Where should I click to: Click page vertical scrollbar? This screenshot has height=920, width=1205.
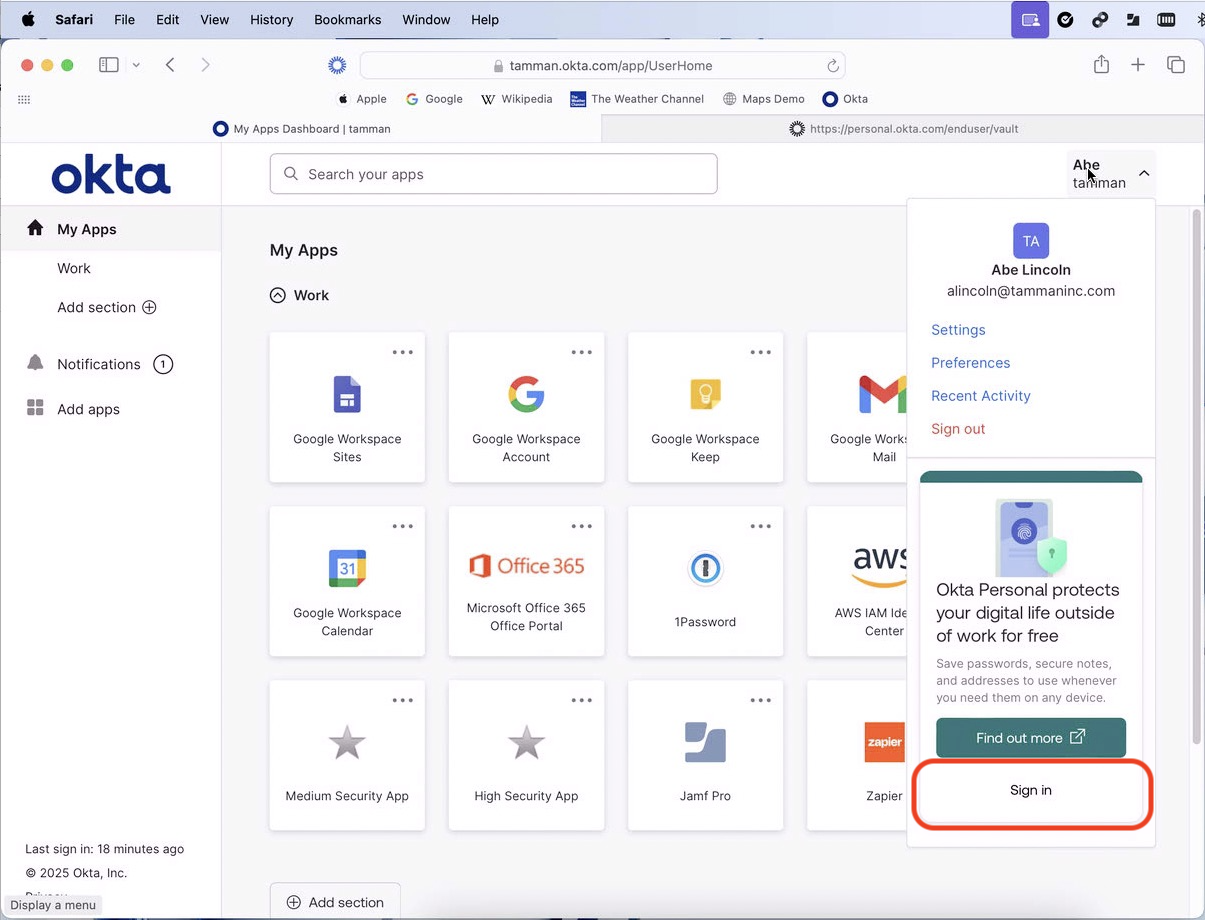1197,478
